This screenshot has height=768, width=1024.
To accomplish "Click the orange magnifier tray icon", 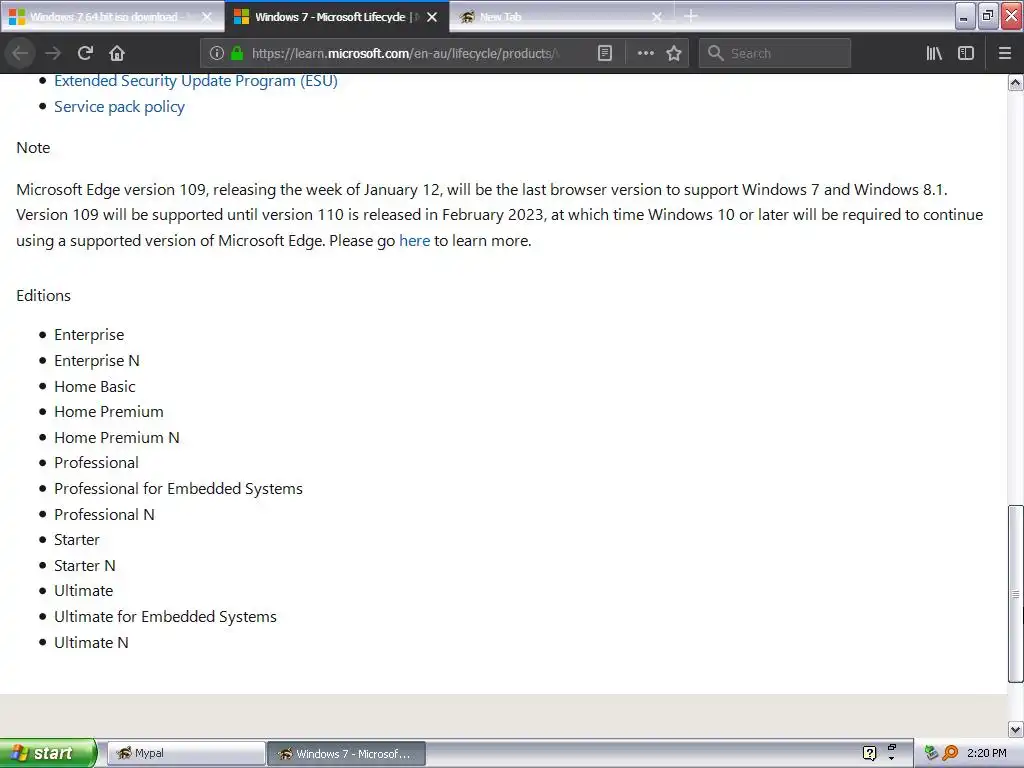I will point(950,753).
